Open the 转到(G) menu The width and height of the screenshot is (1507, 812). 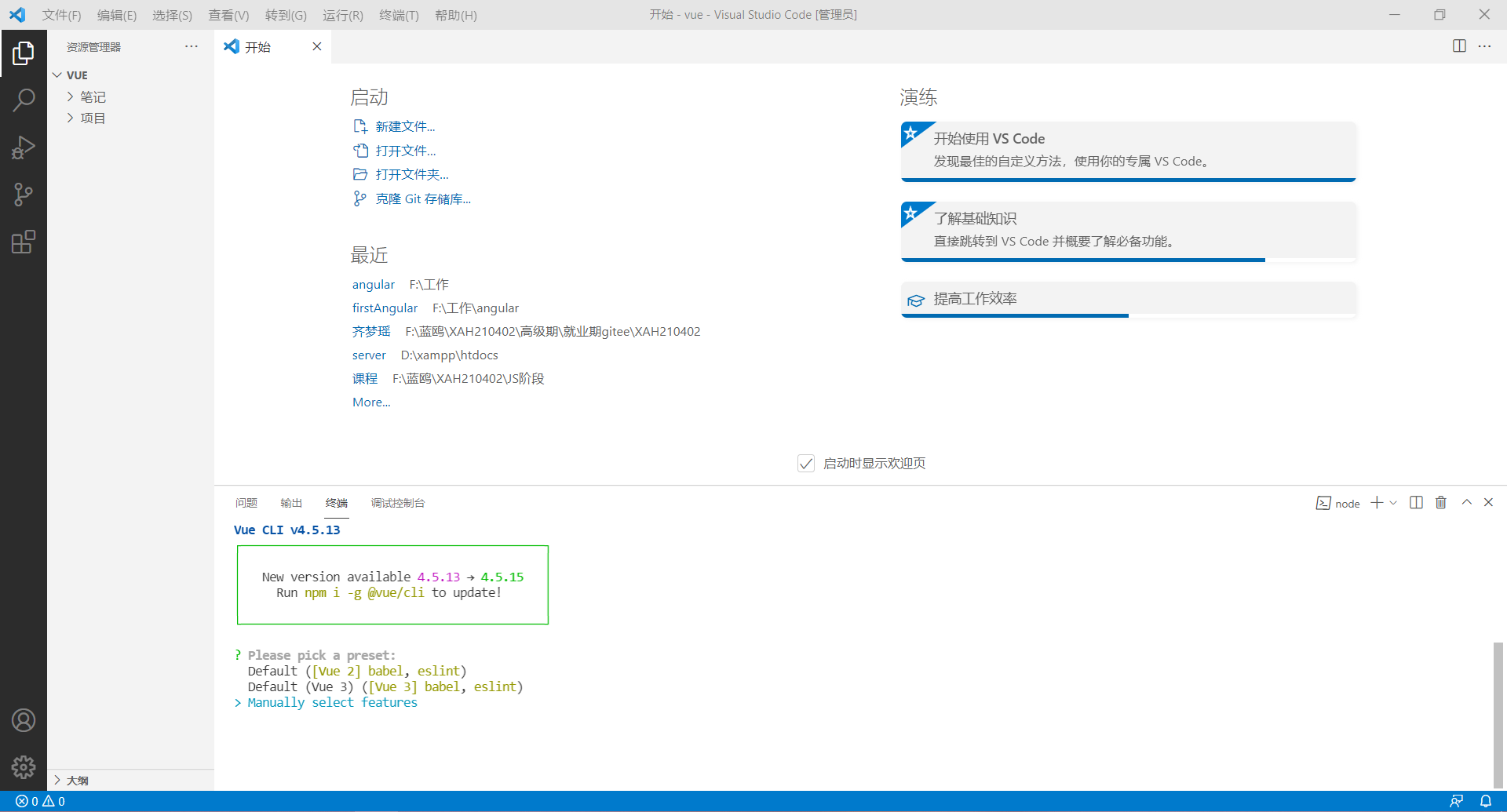click(286, 15)
